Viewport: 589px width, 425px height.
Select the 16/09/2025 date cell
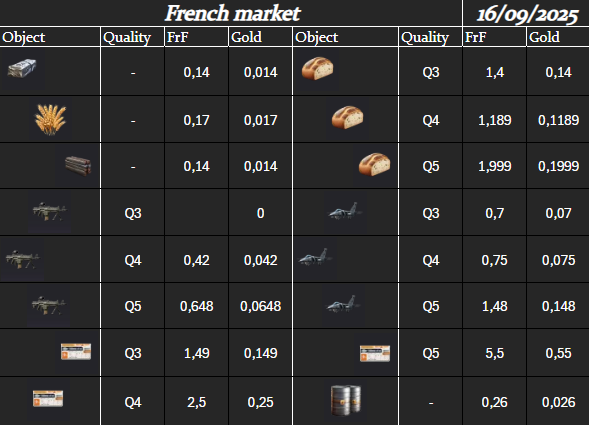pyautogui.click(x=526, y=13)
